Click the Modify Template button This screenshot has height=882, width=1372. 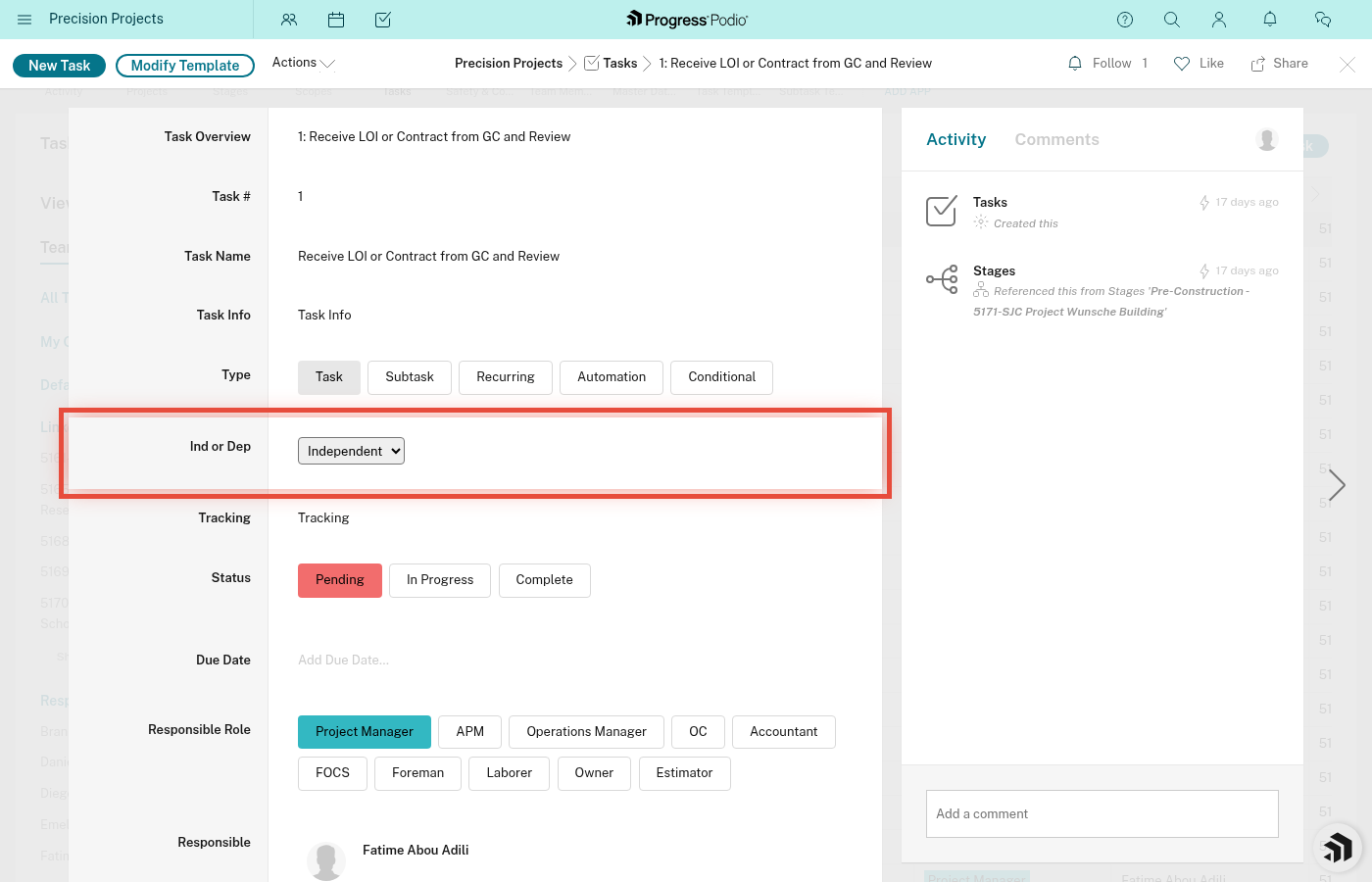point(184,65)
